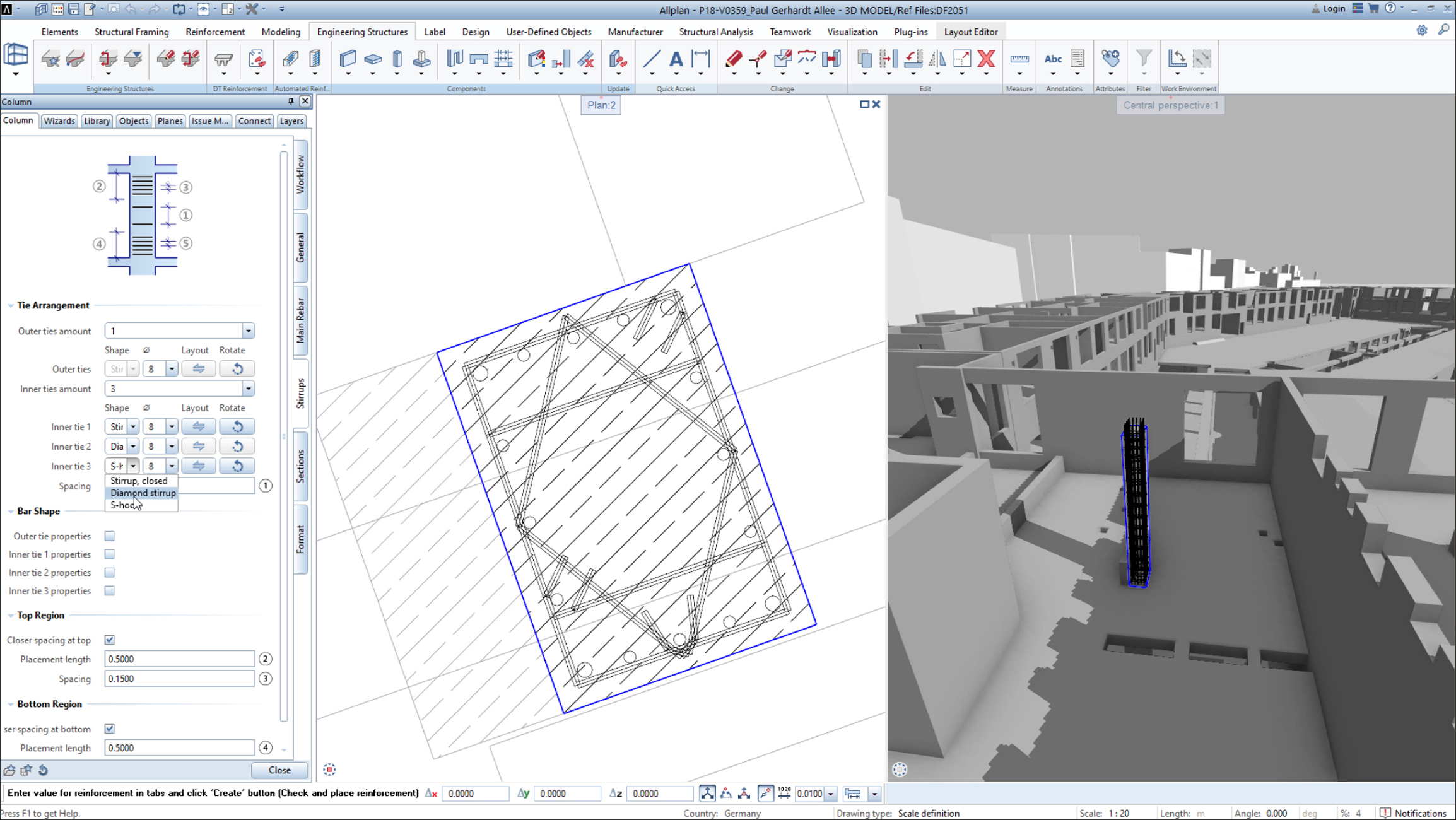Image resolution: width=1456 pixels, height=820 pixels.
Task: Enable Inner tie 3 properties checkbox
Action: (110, 591)
